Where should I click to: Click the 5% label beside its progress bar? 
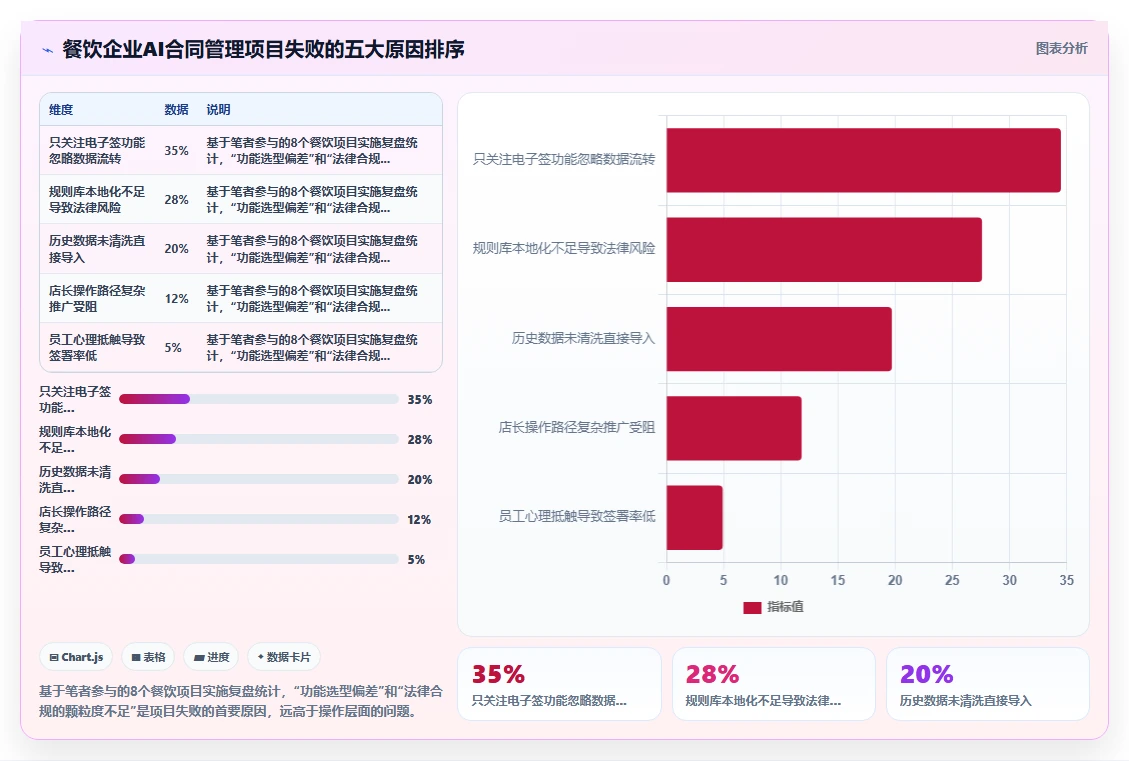(x=416, y=559)
